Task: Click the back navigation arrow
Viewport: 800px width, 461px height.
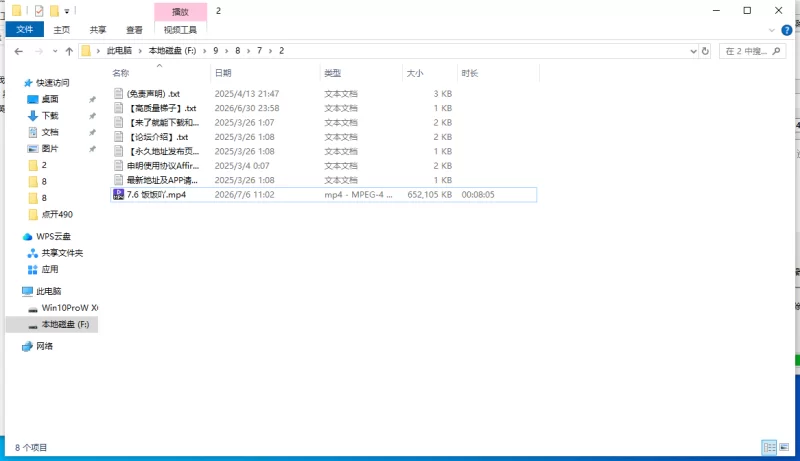Action: tap(19, 51)
